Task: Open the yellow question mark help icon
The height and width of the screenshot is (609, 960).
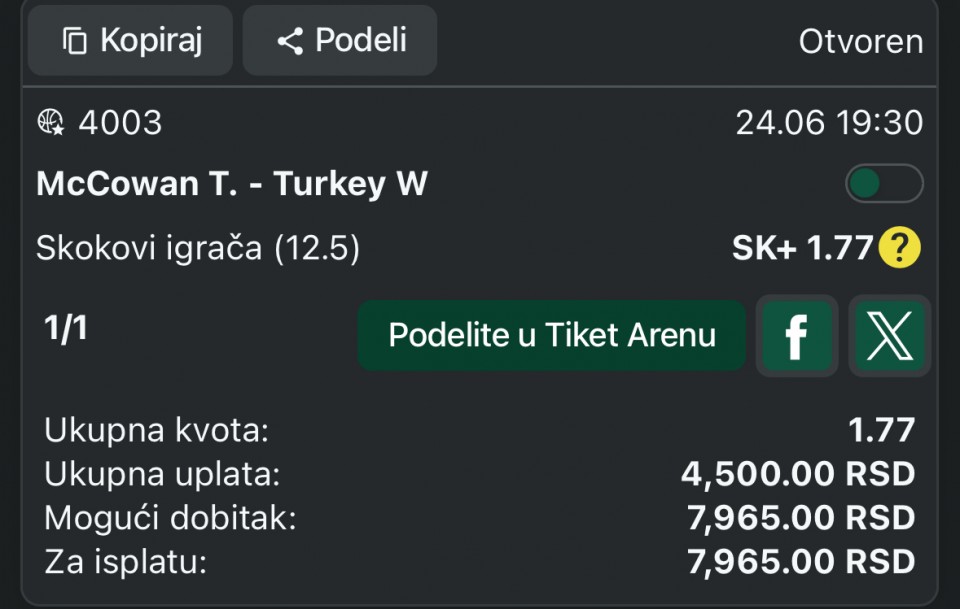Action: (899, 247)
